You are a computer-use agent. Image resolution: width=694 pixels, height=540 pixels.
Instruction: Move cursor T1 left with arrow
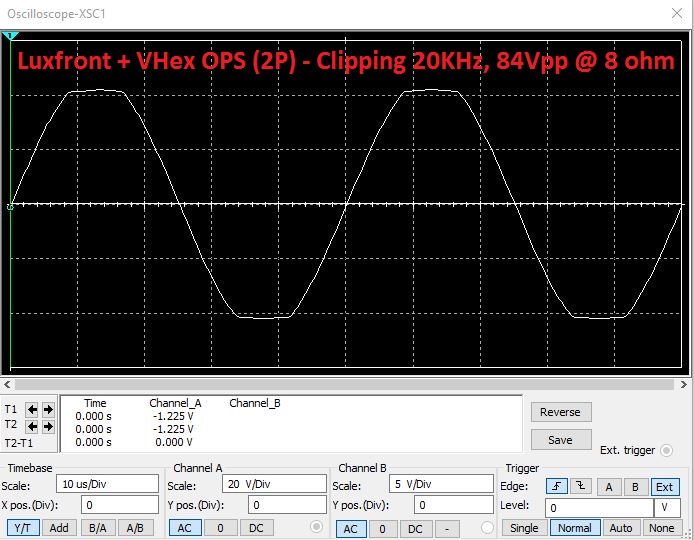pyautogui.click(x=32, y=409)
